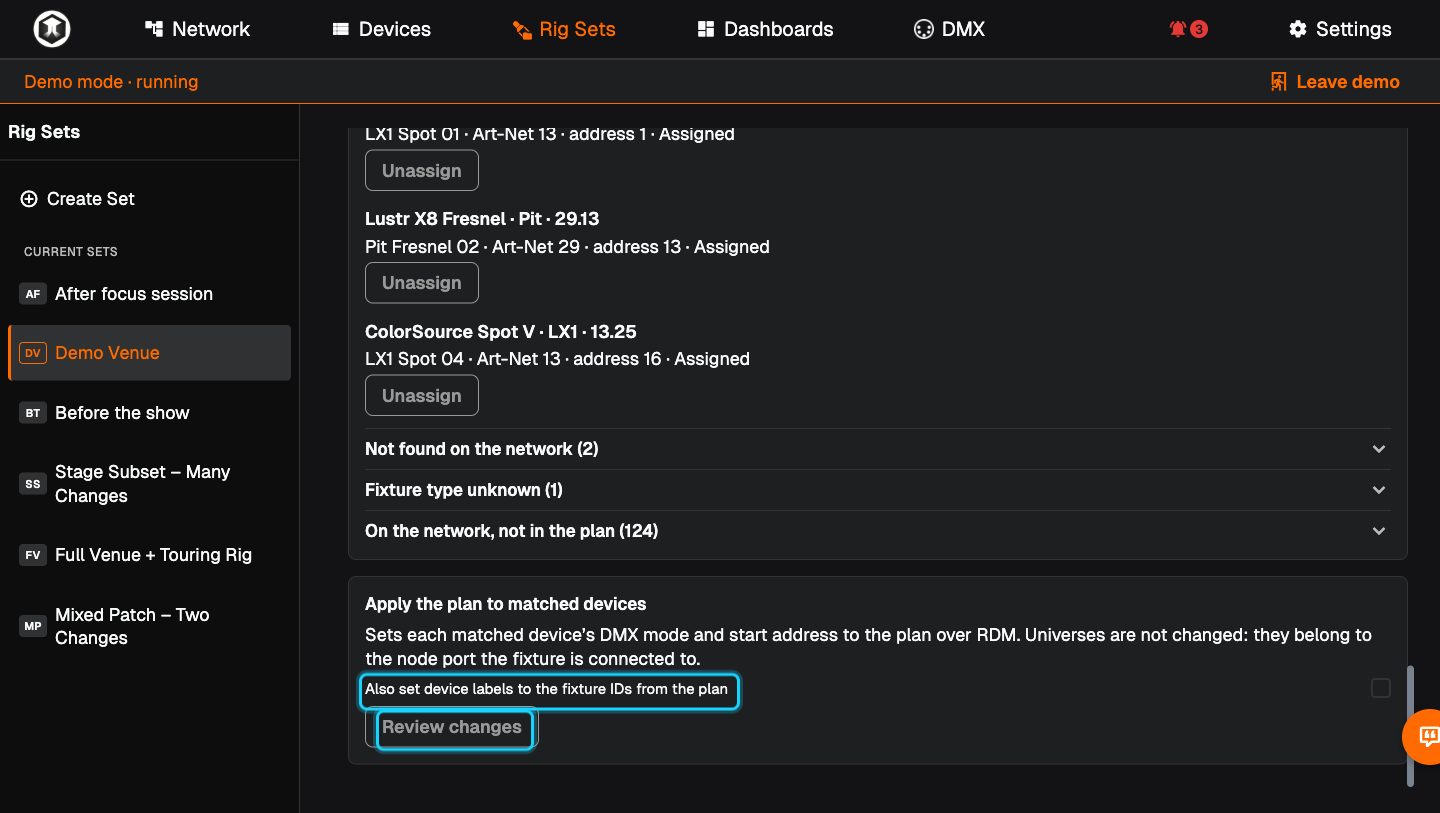Screen dimensions: 1440x813
Task: Click the MP badge for Mixed Patch
Action: tap(33, 626)
